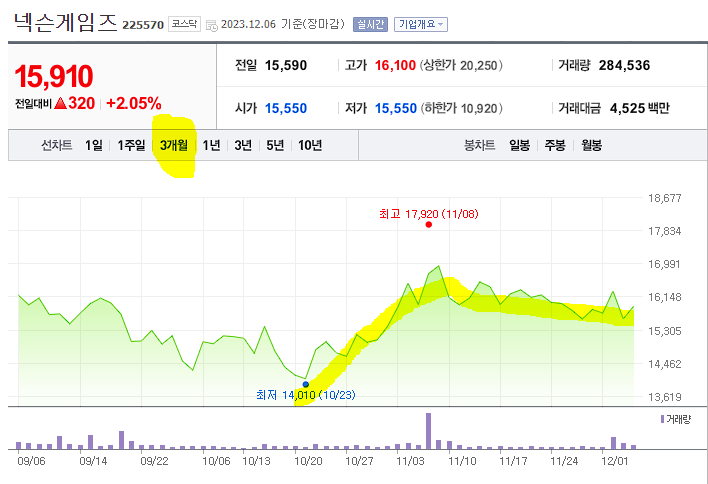708x484 pixels.
Task: Click the +2.05% change value
Action: pos(134,103)
